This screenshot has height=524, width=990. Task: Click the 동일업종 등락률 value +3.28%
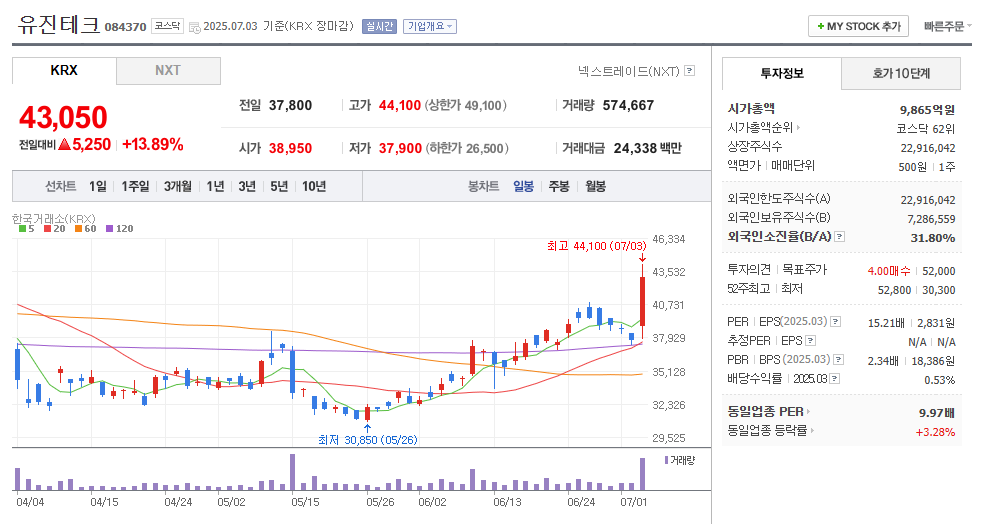935,432
